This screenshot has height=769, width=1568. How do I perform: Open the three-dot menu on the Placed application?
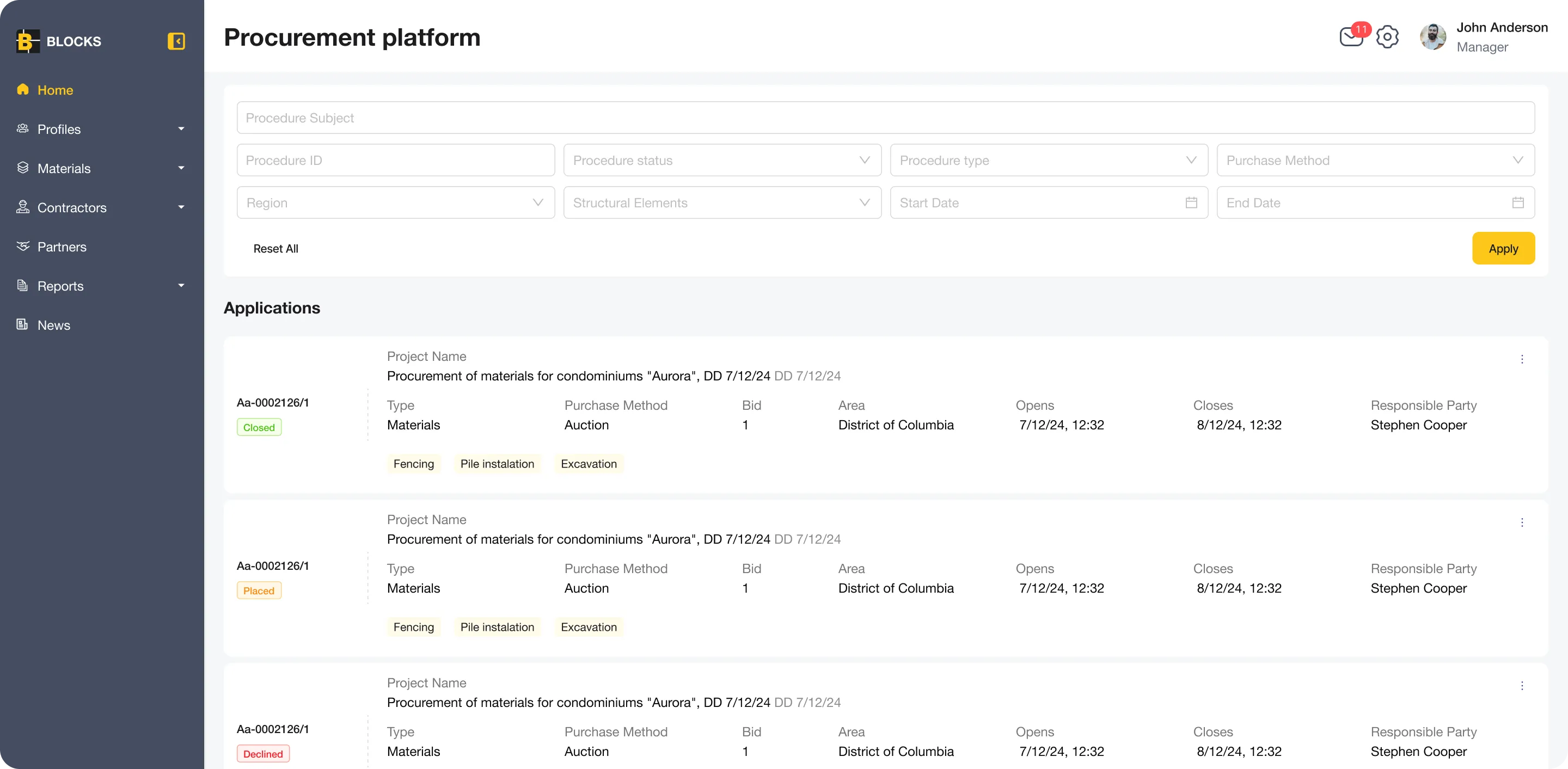tap(1522, 522)
